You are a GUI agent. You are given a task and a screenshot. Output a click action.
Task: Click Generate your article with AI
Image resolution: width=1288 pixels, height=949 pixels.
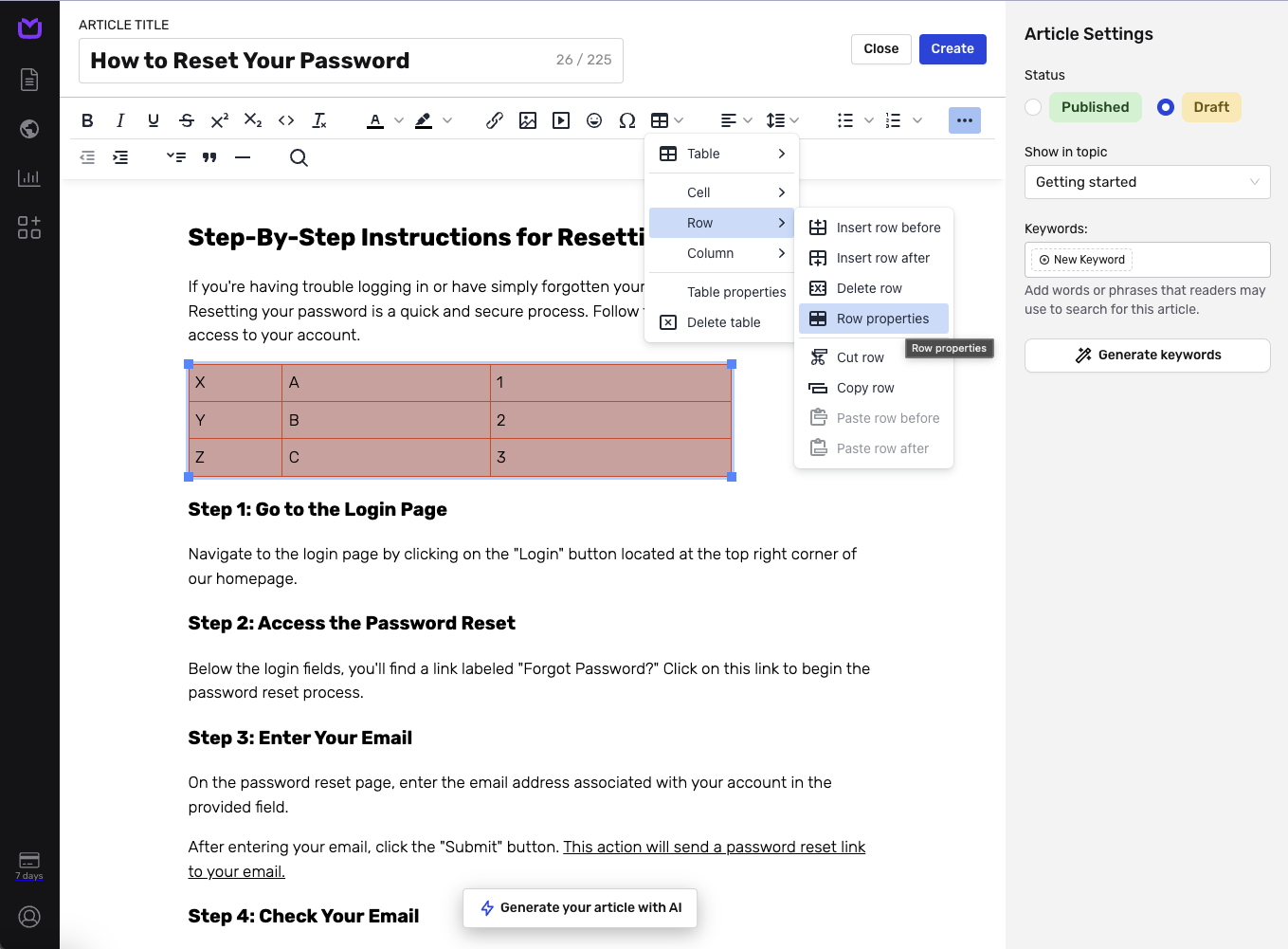(x=580, y=908)
